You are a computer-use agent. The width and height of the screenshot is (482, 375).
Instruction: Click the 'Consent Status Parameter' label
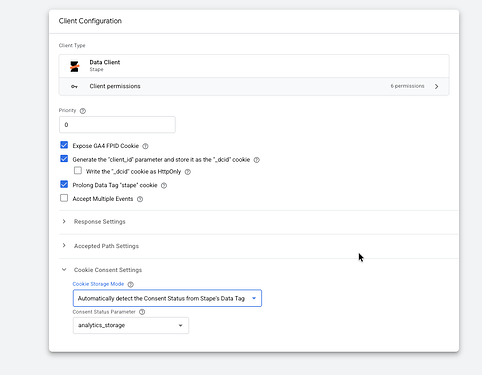pyautogui.click(x=104, y=312)
